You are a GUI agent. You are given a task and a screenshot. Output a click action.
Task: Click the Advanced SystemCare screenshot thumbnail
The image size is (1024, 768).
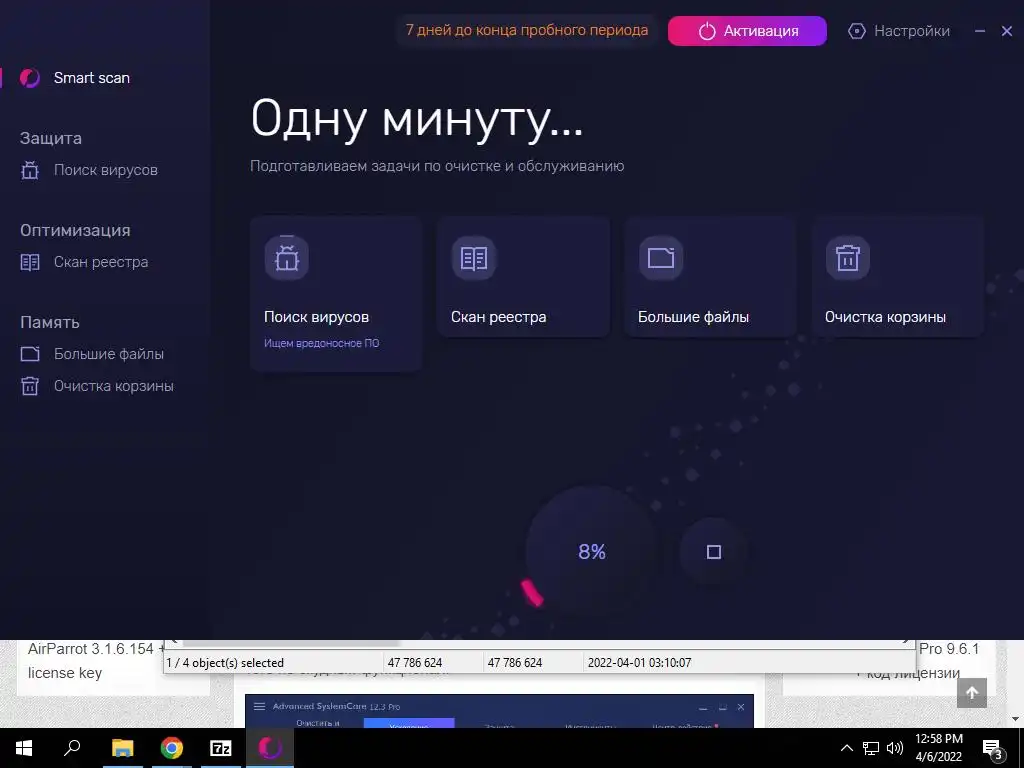tap(500, 711)
